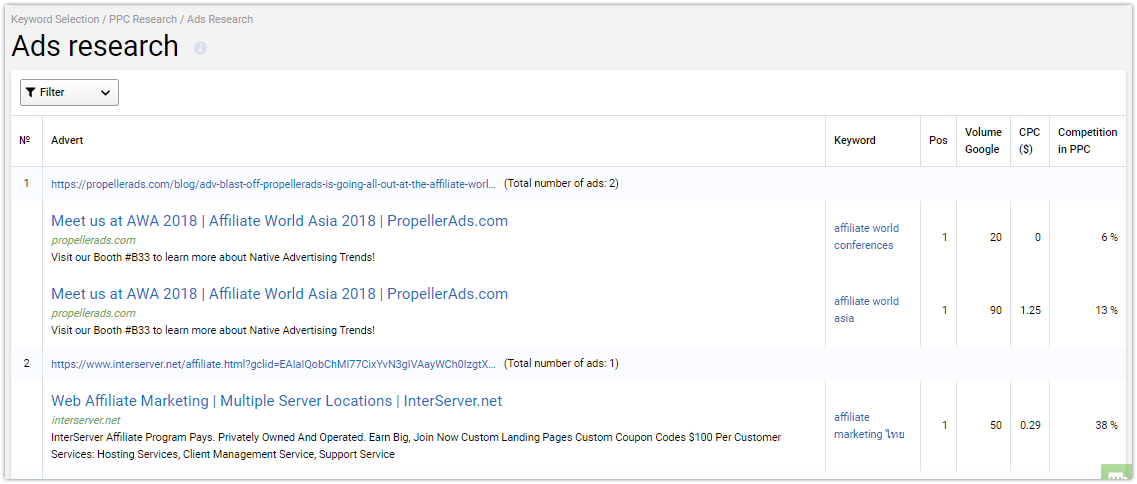The image size is (1137, 484).
Task: Open the interserver.net affiliate URL link
Action: (273, 364)
